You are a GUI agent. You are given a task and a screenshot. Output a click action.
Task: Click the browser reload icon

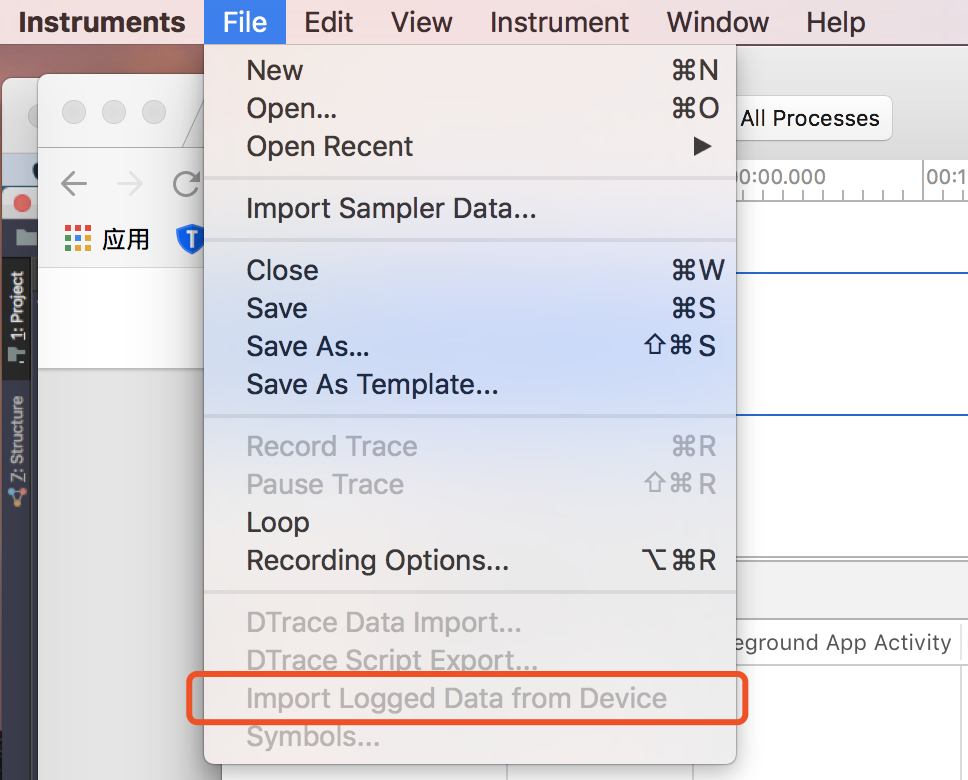pos(186,183)
